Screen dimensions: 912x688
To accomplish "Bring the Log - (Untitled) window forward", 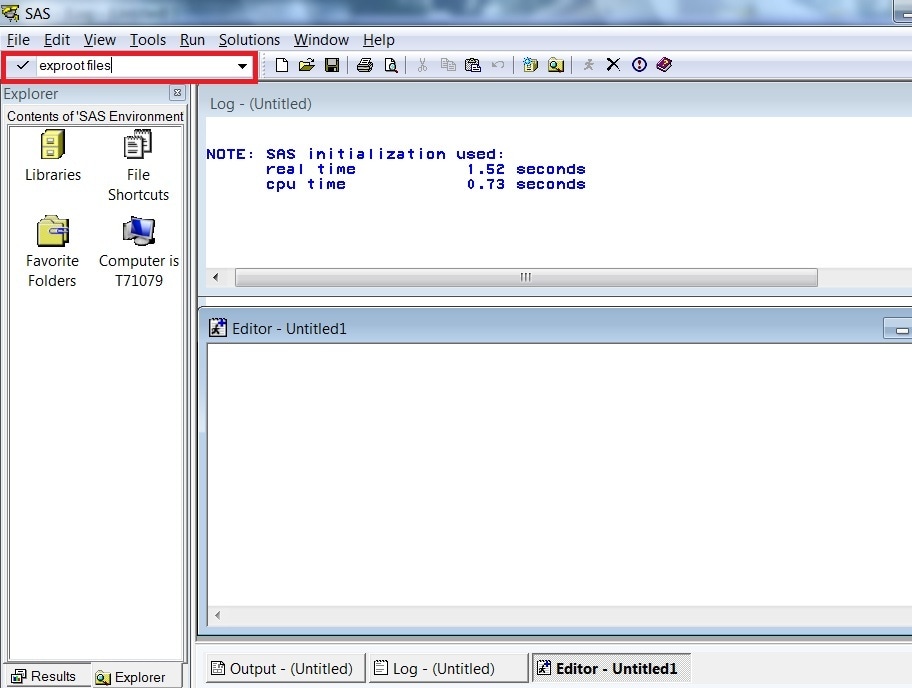I will (x=447, y=668).
